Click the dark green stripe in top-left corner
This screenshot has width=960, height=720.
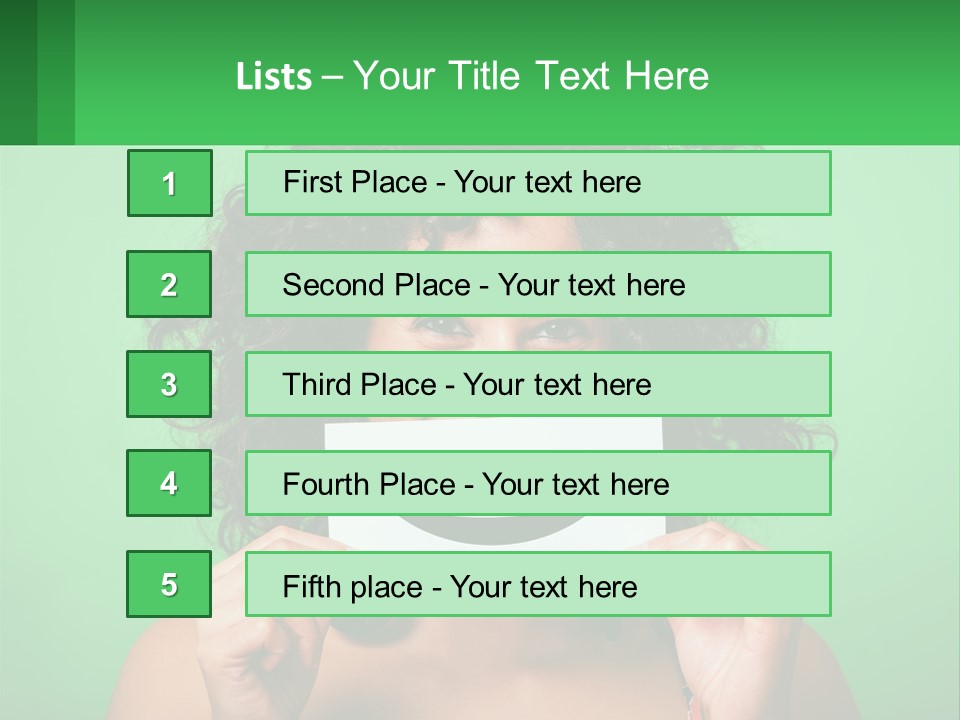tap(18, 72)
